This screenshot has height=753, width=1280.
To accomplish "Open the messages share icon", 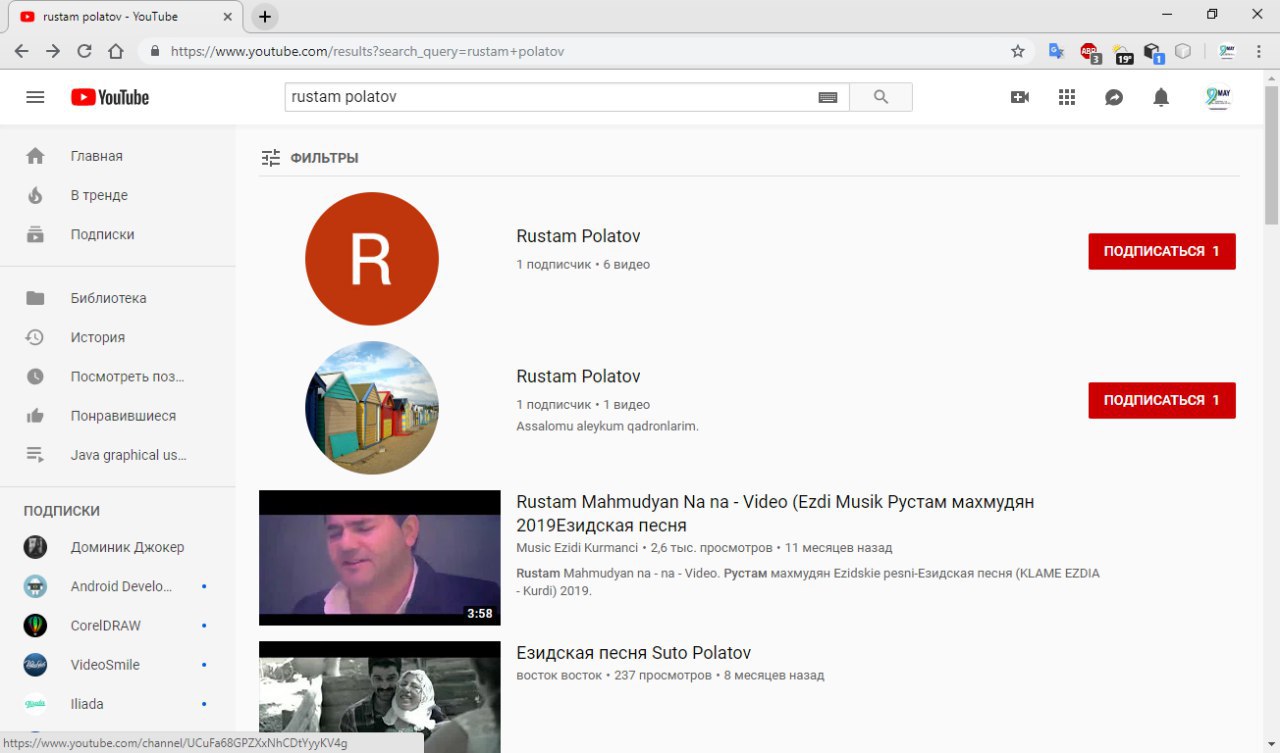I will tap(1114, 97).
